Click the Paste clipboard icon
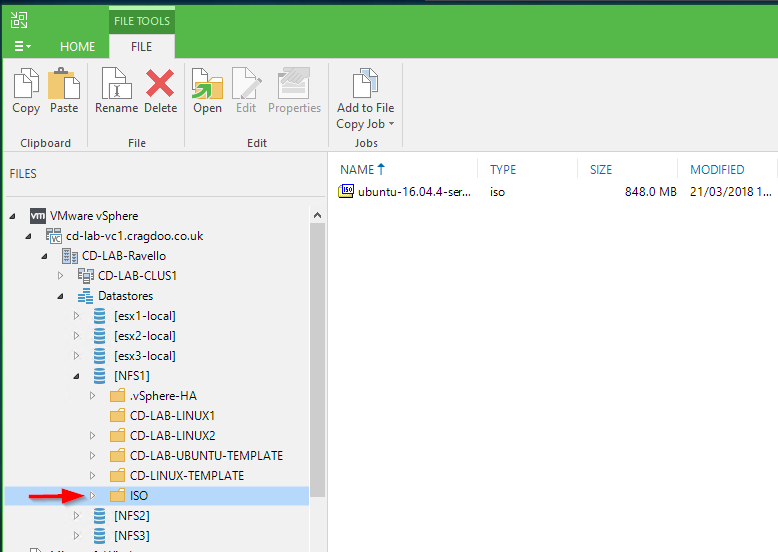The image size is (778, 552). coord(64,83)
